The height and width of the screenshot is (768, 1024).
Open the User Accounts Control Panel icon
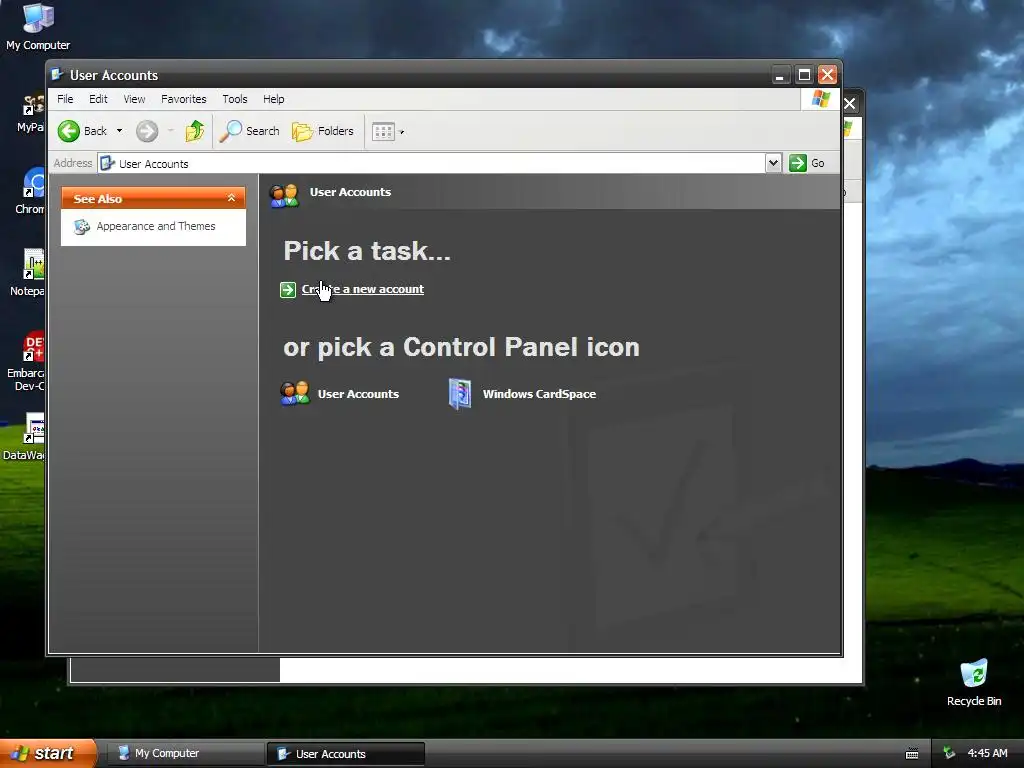tap(295, 394)
